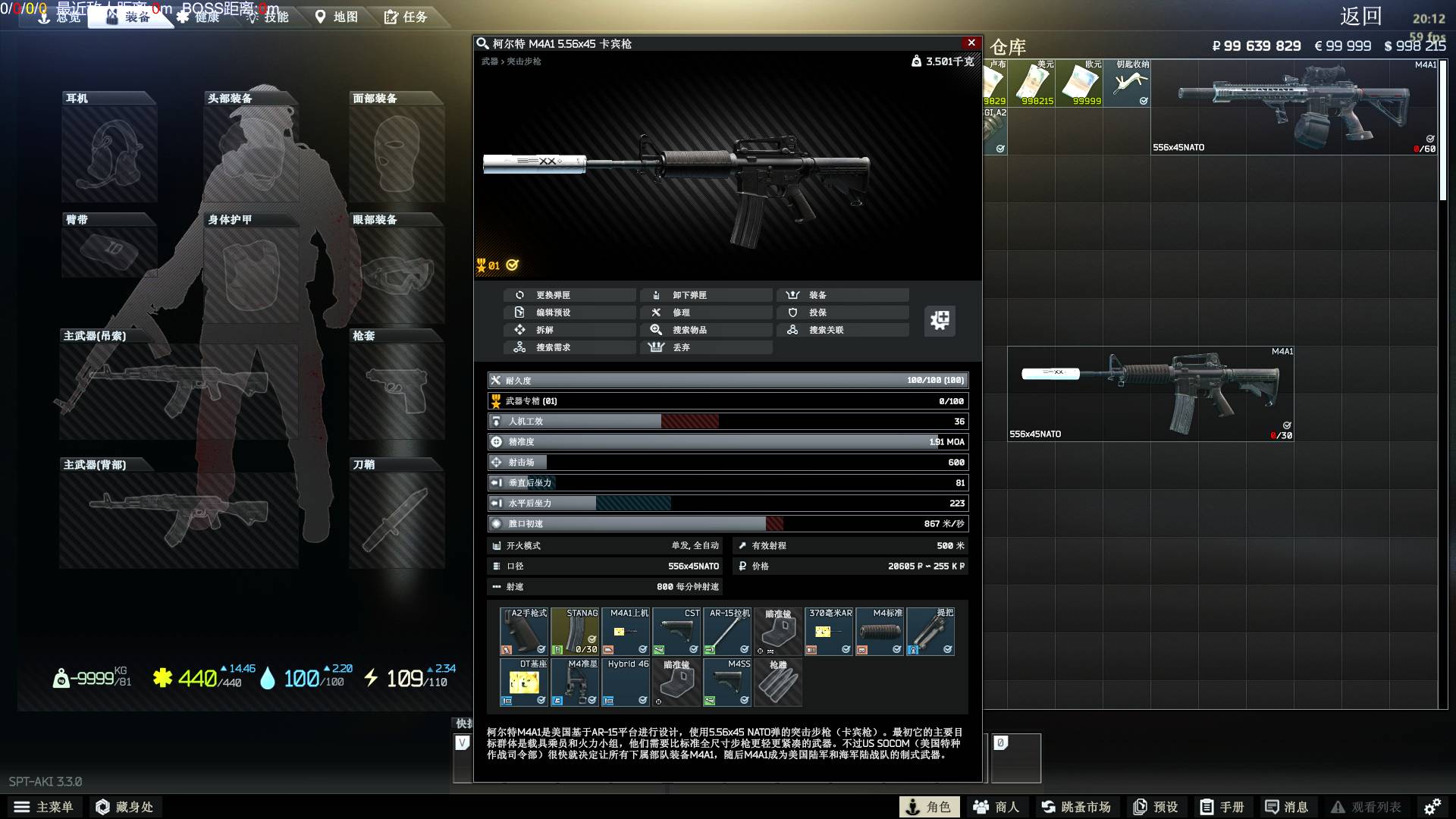The height and width of the screenshot is (819, 1456).
Task: Select the 提把 carry handle slot
Action: coord(930,631)
